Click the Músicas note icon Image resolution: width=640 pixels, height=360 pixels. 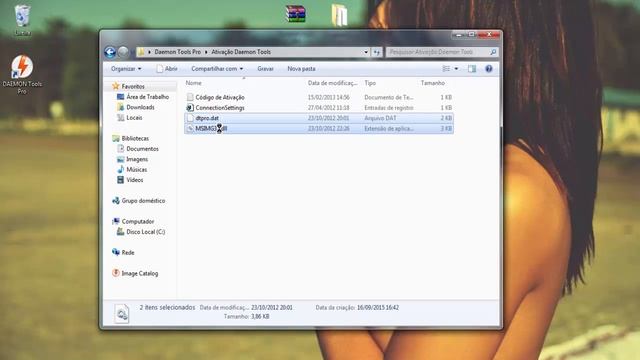[x=120, y=169]
